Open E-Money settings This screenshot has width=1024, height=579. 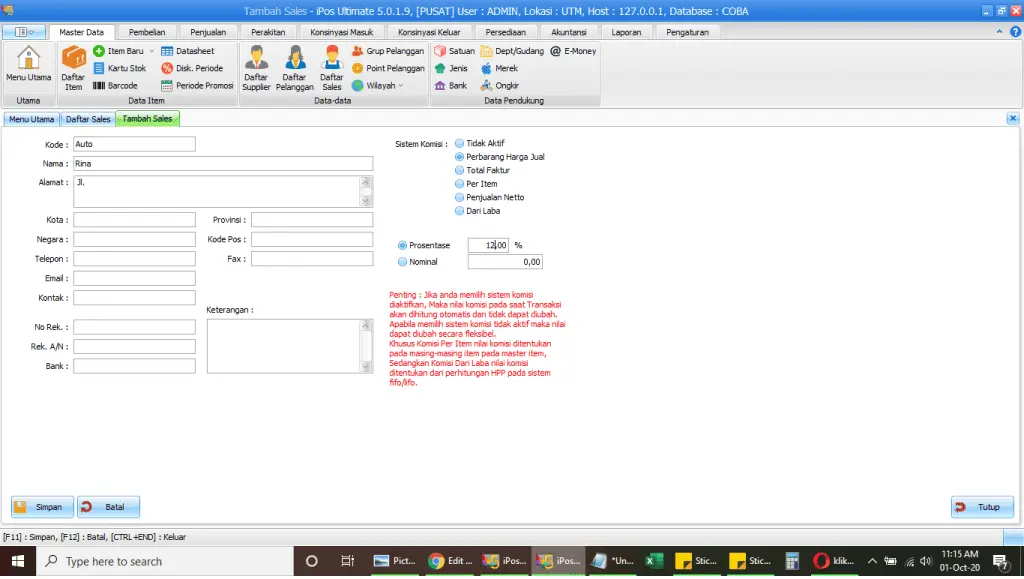[573, 51]
